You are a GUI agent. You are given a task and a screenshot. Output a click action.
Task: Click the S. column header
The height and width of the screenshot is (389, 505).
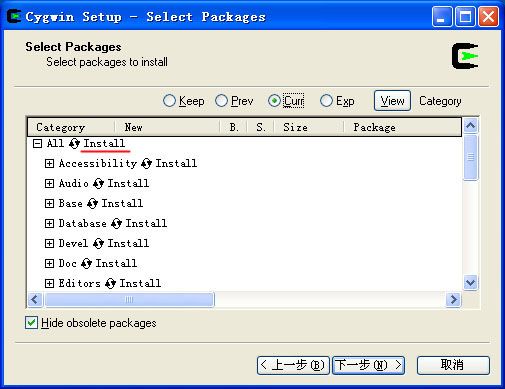click(x=260, y=127)
